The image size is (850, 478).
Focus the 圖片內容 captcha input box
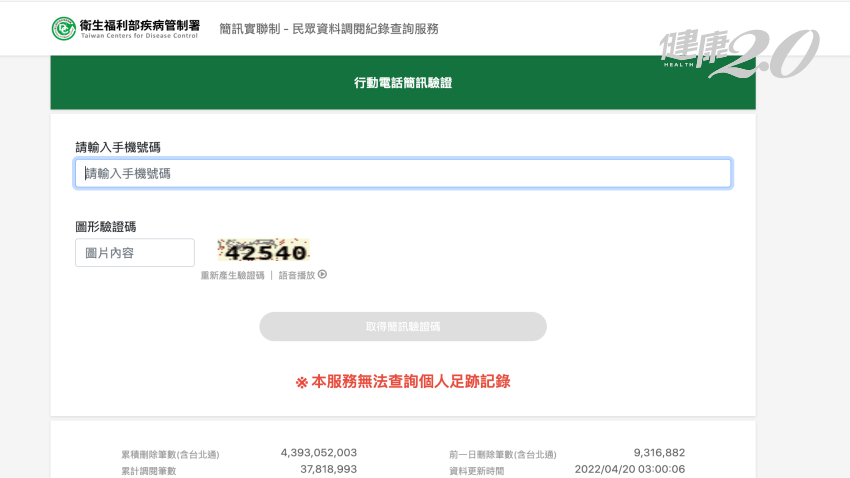pyautogui.click(x=135, y=253)
